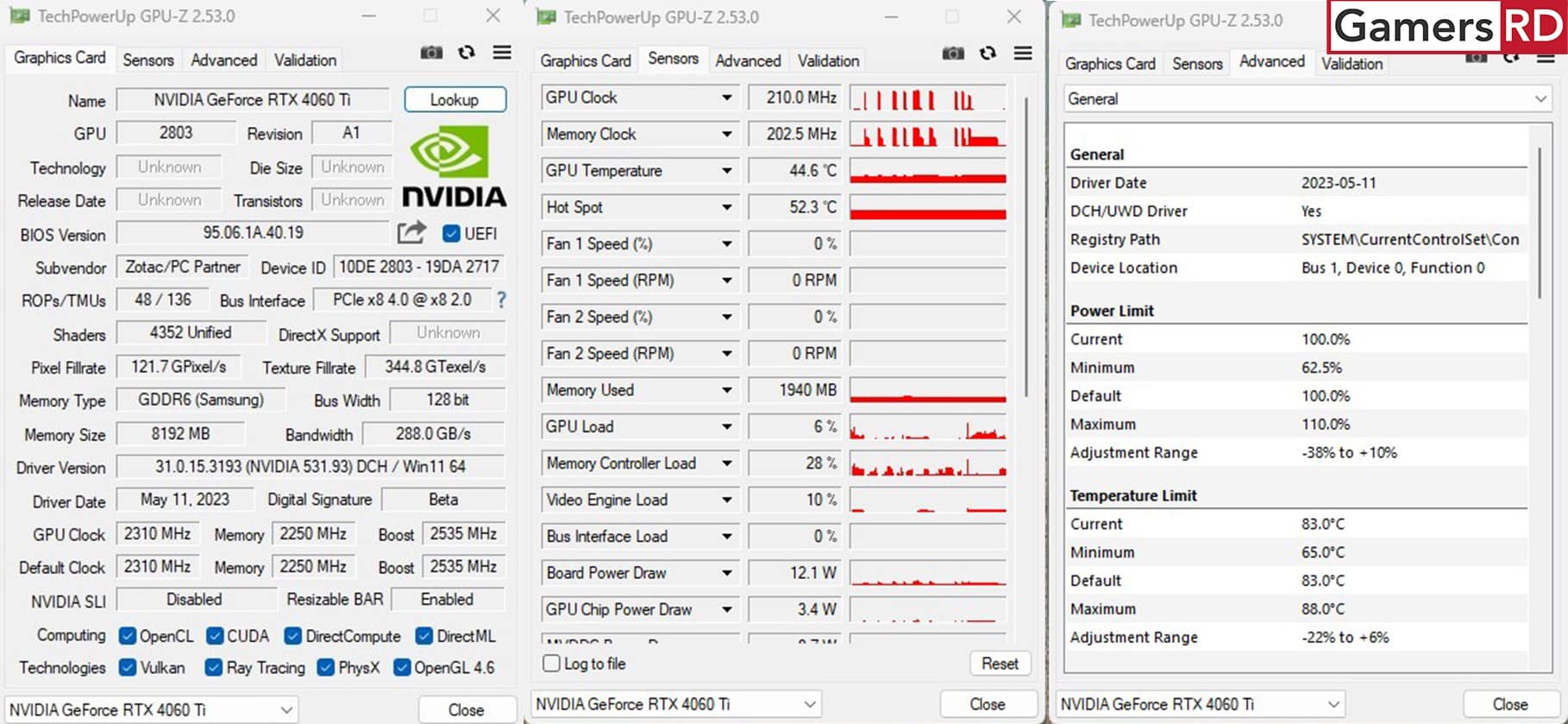Viewport: 1568px width, 724px height.
Task: Switch to Graphics Card tab in Sensors window
Action: coord(586,60)
